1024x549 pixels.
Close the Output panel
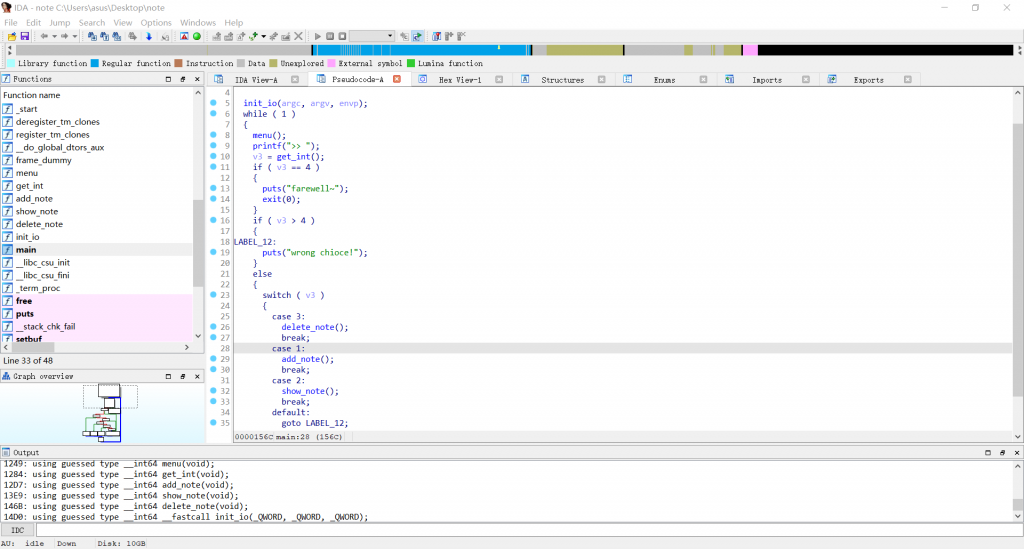coord(1017,452)
